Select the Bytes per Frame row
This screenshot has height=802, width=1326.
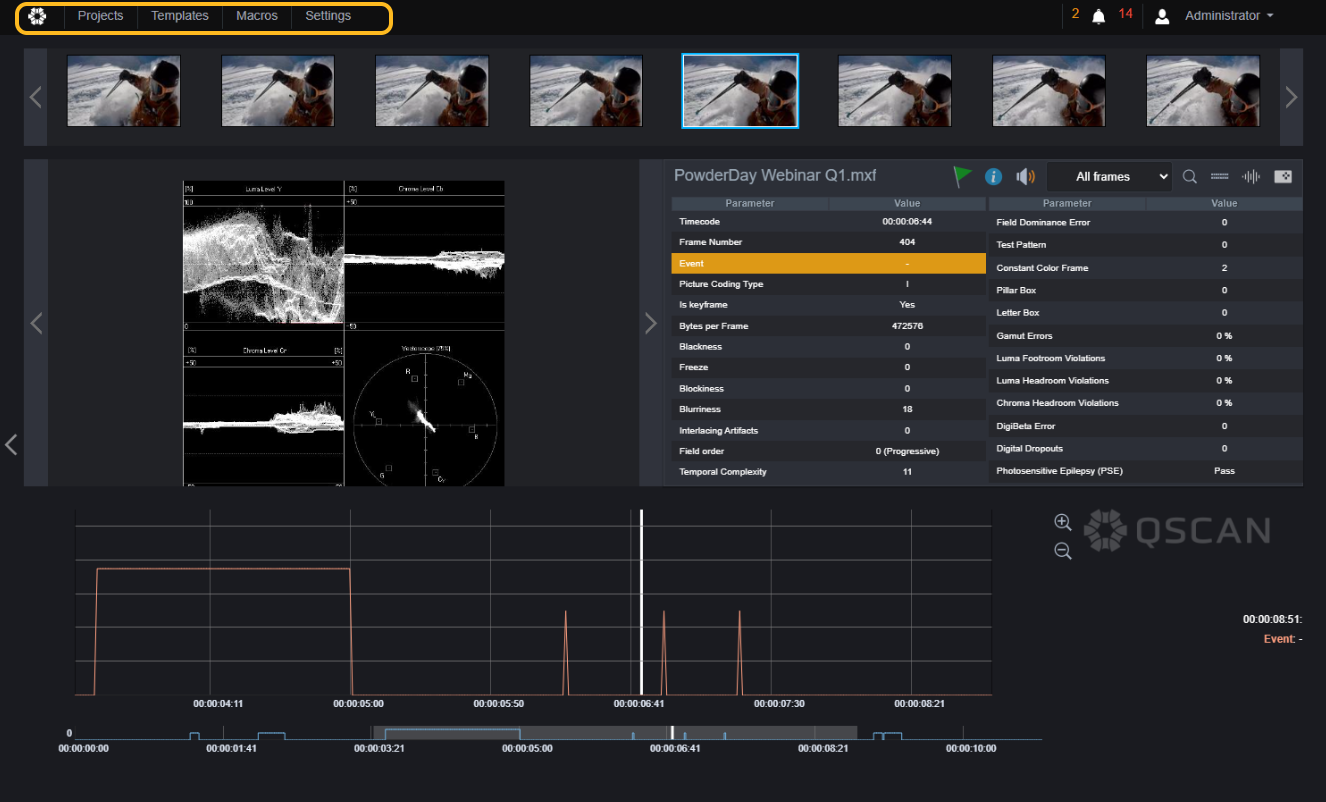click(828, 326)
